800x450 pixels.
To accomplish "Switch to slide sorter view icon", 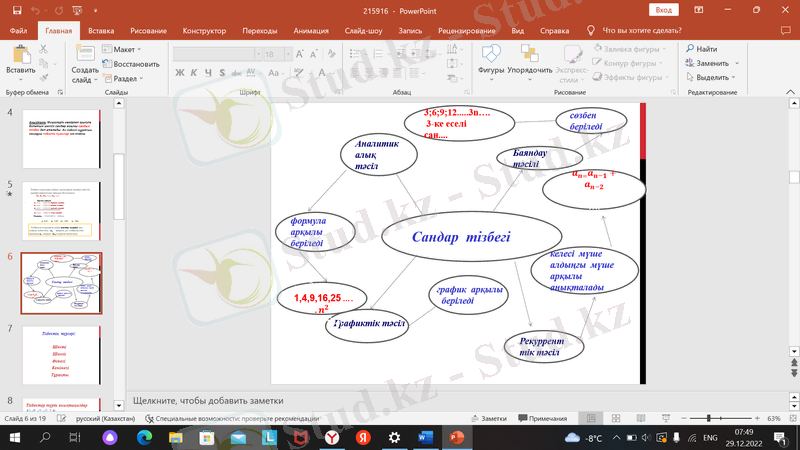I will [615, 418].
